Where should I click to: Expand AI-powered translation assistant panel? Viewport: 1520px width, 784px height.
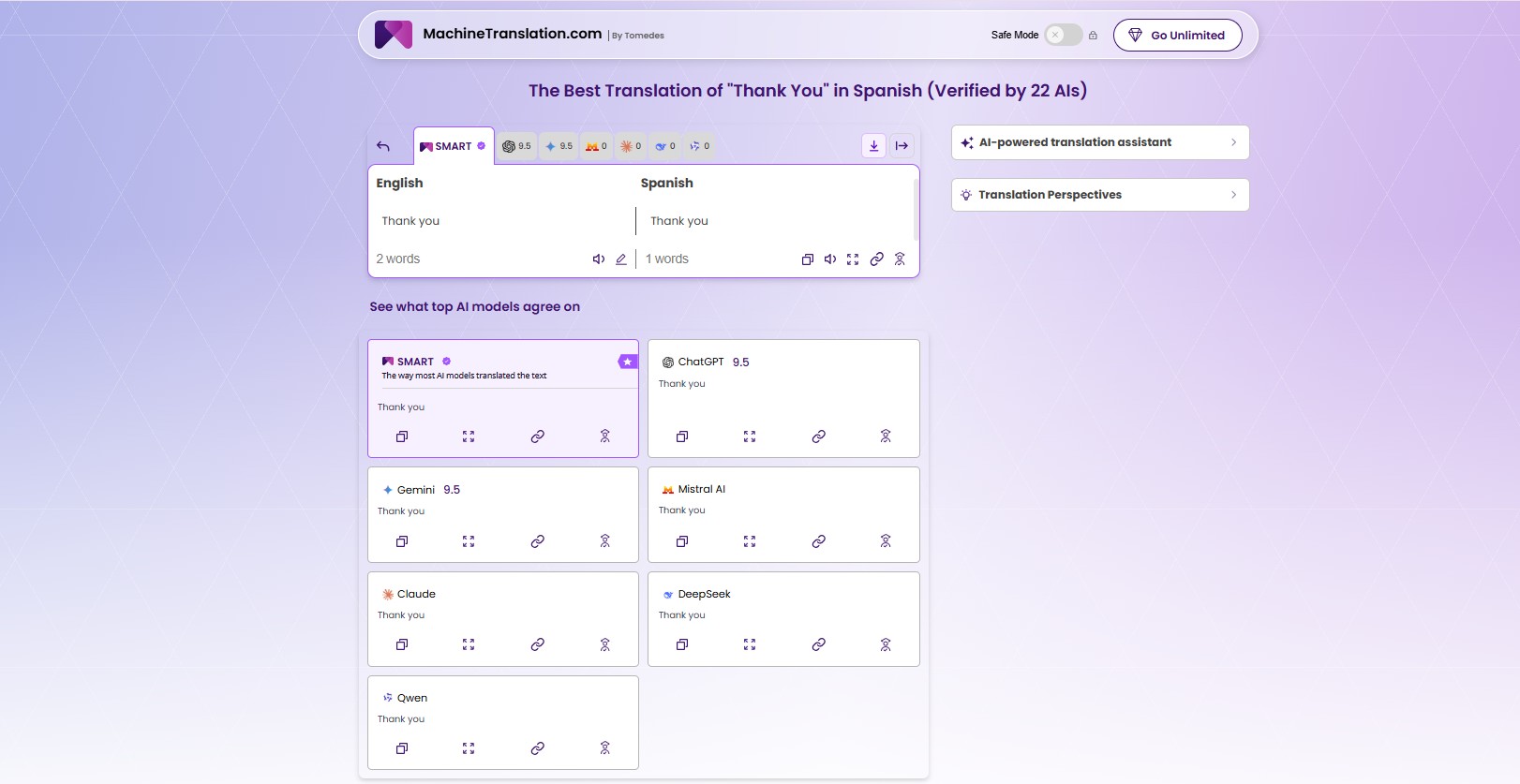(1100, 142)
